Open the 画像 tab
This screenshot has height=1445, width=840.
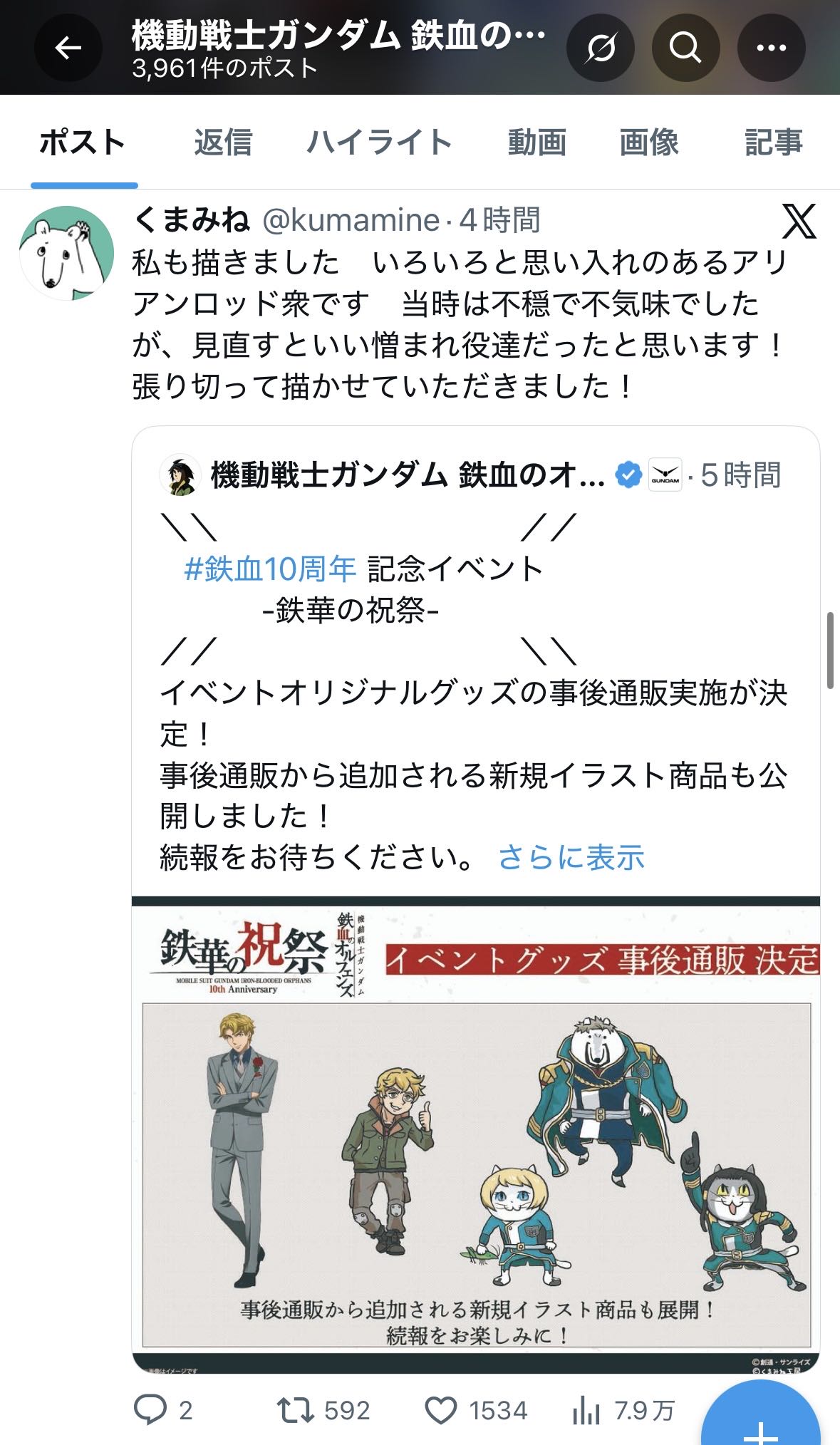click(x=649, y=143)
